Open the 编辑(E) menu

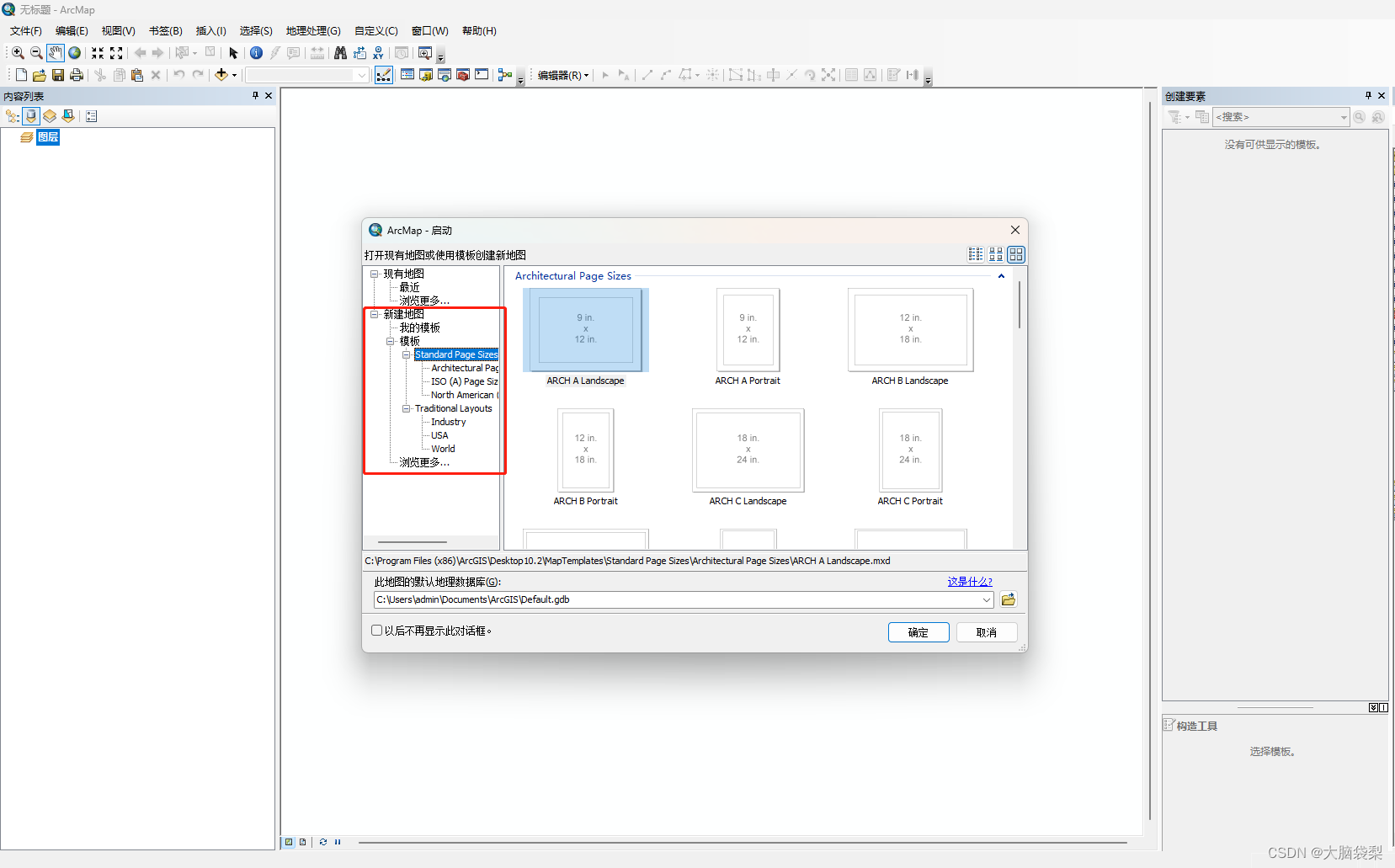[x=72, y=31]
